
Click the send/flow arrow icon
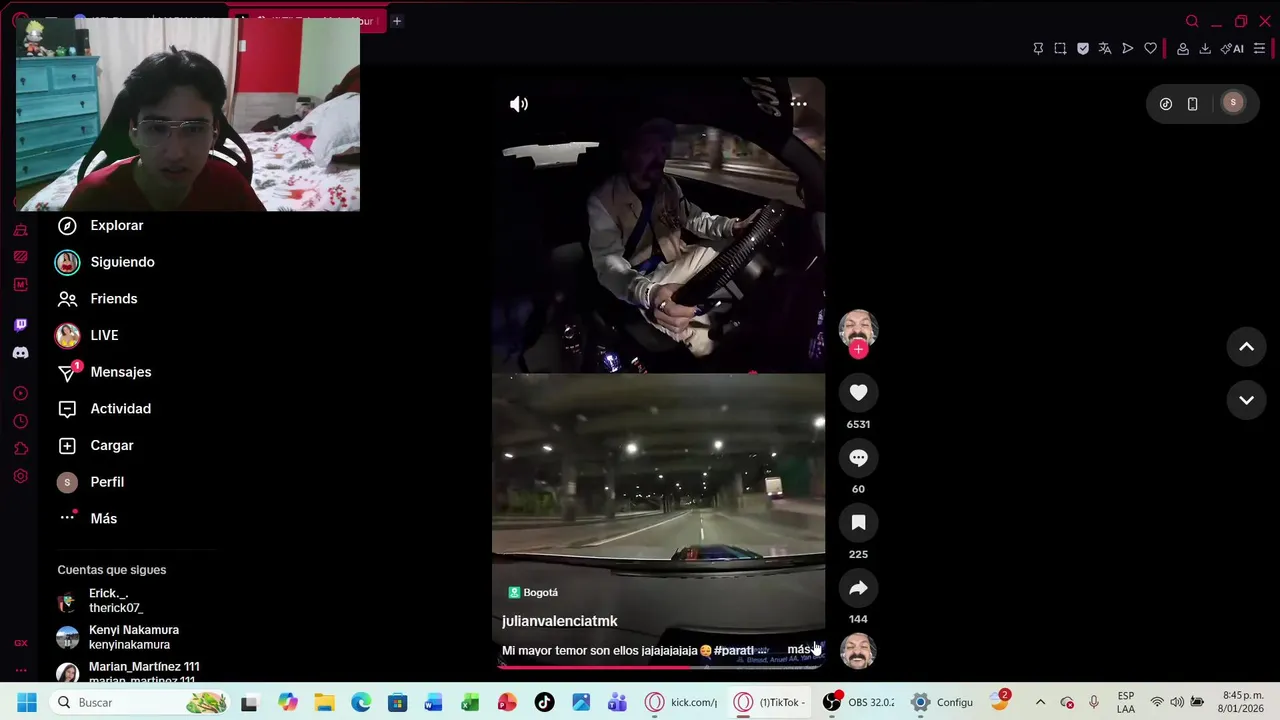pyautogui.click(x=1128, y=49)
